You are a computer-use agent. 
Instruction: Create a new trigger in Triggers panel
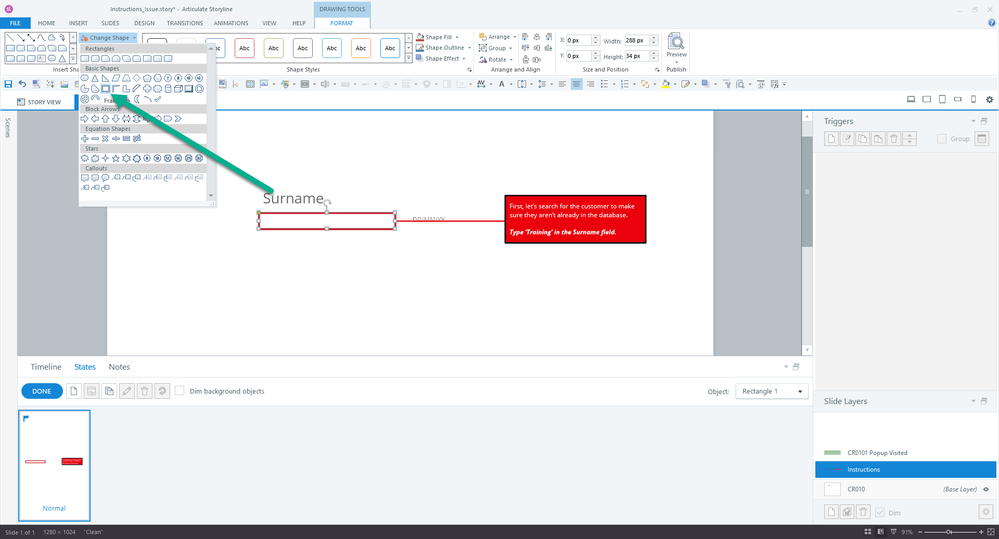tap(830, 139)
